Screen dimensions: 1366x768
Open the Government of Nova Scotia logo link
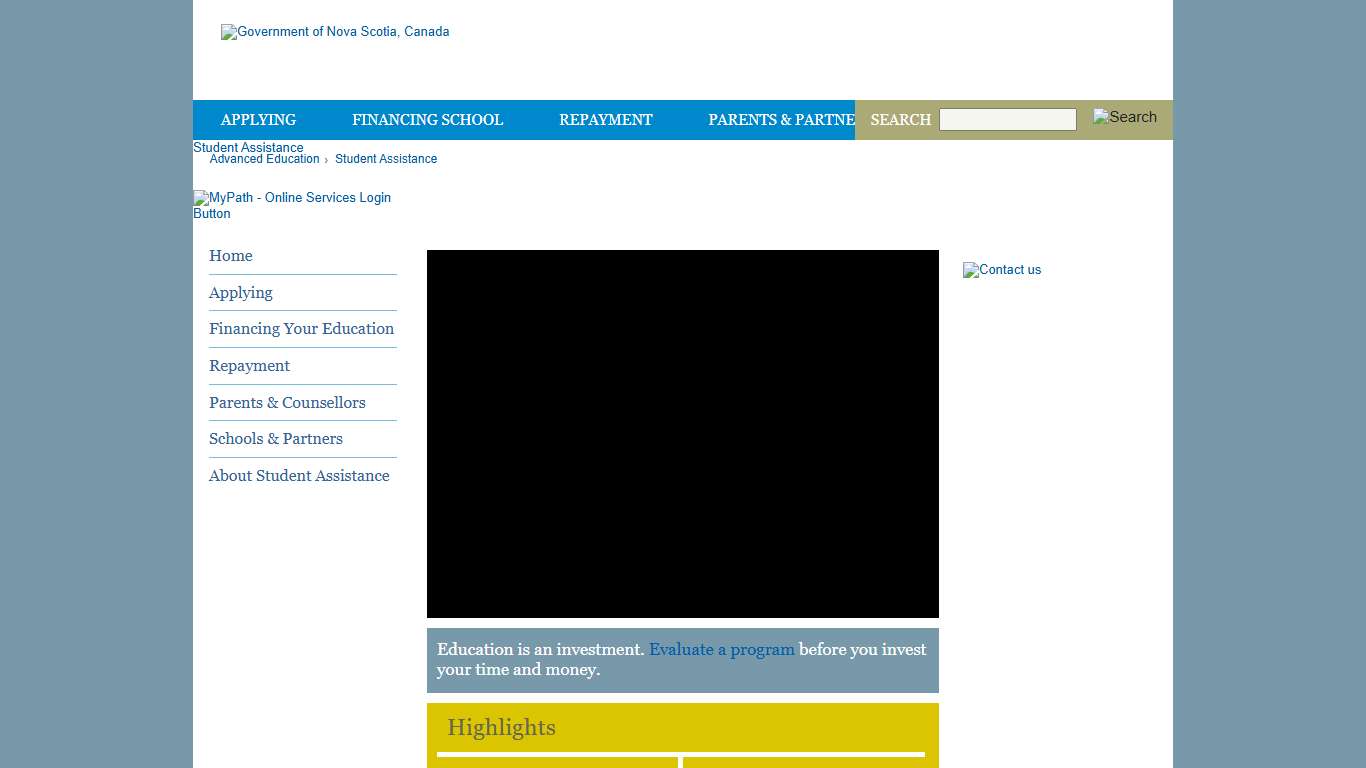click(335, 31)
